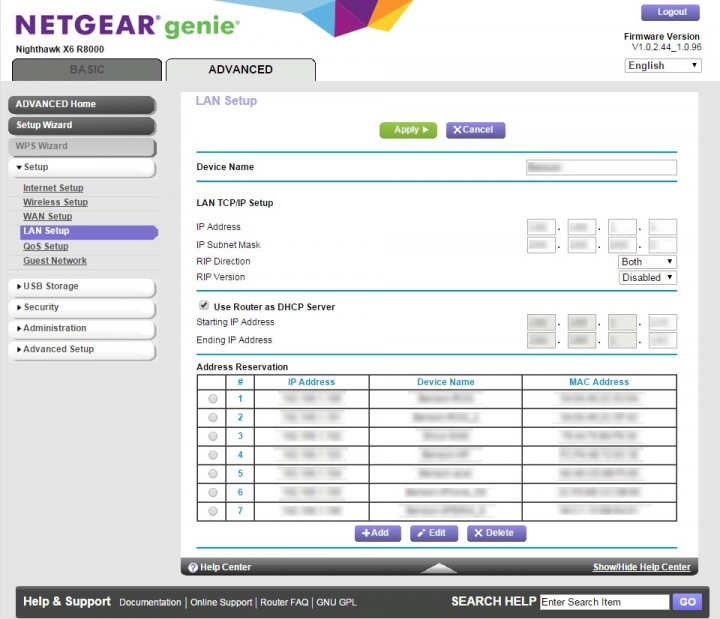Edit the selected address reservation
Image resolution: width=720 pixels, height=619 pixels.
[434, 533]
